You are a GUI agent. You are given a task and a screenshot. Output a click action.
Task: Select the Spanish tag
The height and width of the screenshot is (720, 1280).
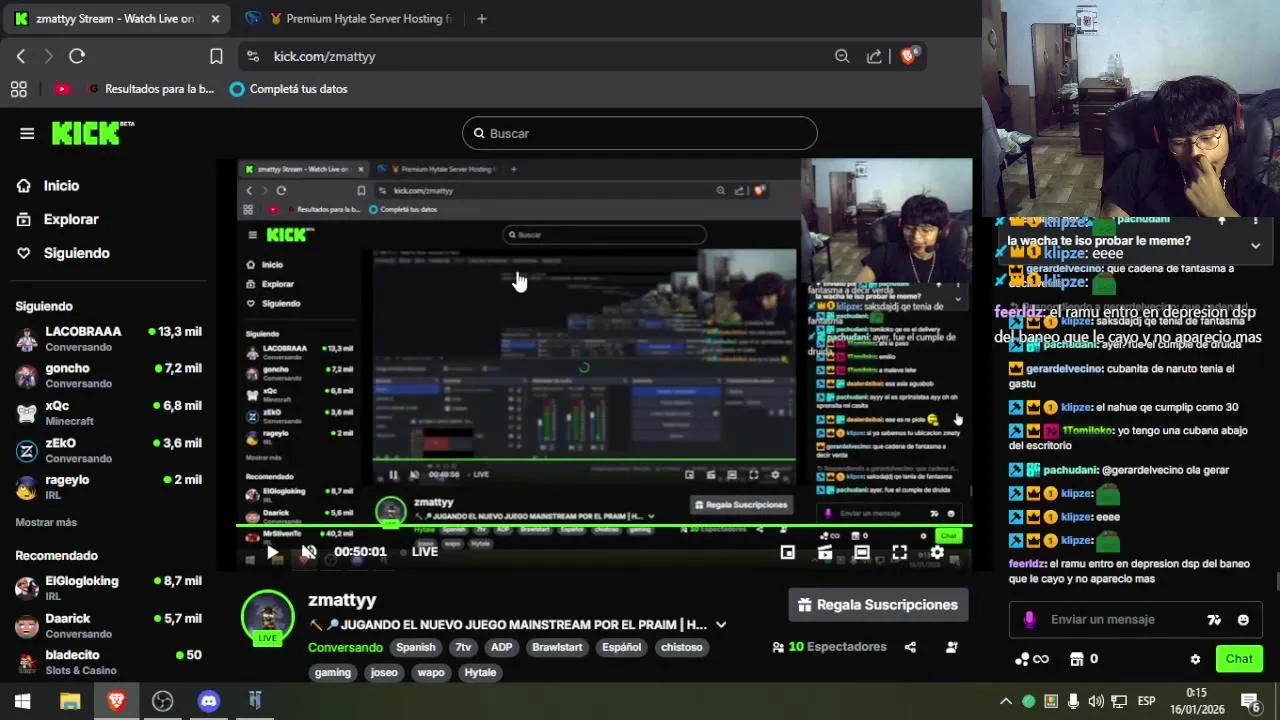[416, 647]
